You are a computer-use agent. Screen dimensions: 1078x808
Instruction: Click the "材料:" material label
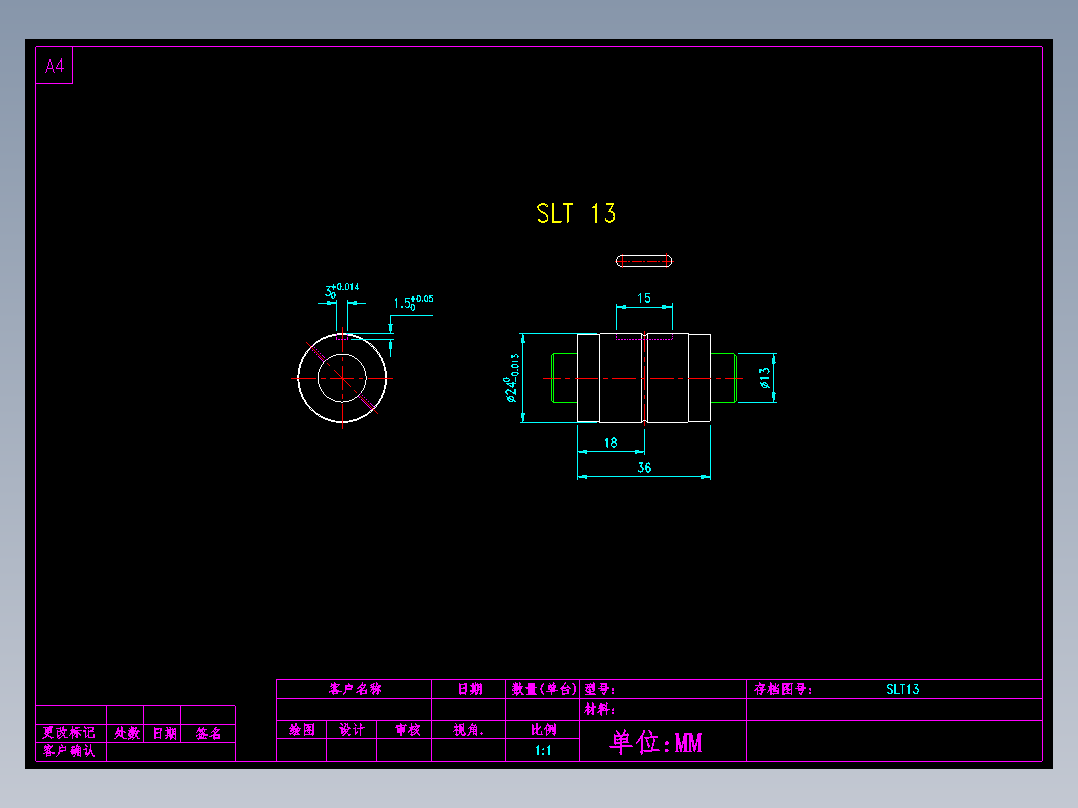(600, 709)
